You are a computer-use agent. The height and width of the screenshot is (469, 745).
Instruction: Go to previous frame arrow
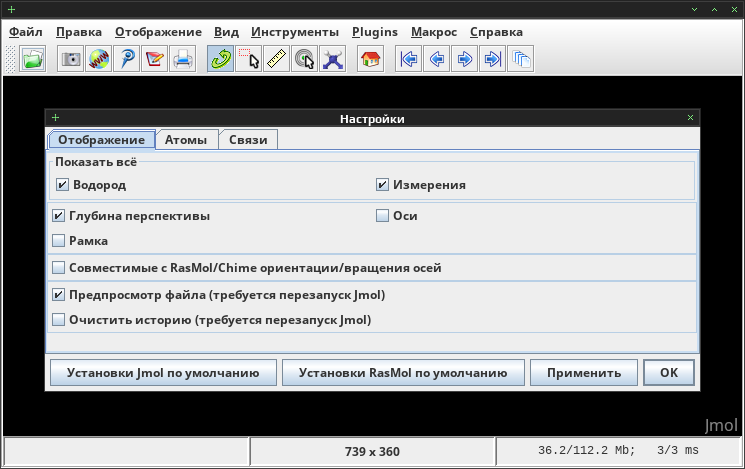coord(437,59)
